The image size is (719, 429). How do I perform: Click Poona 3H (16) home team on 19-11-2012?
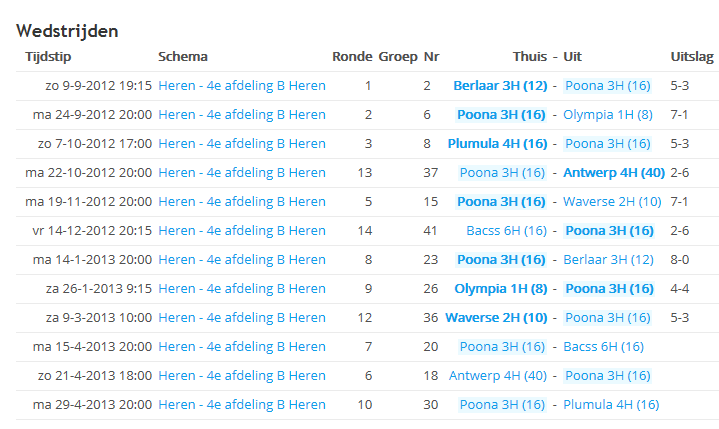[501, 202]
